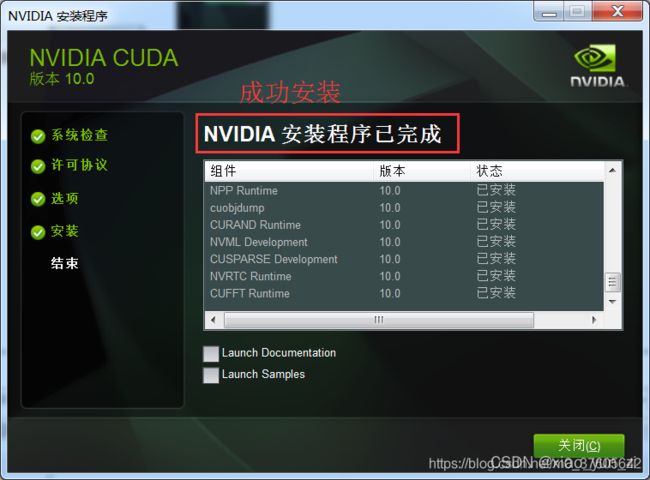
Task: Click the NVIDIA CUDA title text
Action: [x=104, y=58]
